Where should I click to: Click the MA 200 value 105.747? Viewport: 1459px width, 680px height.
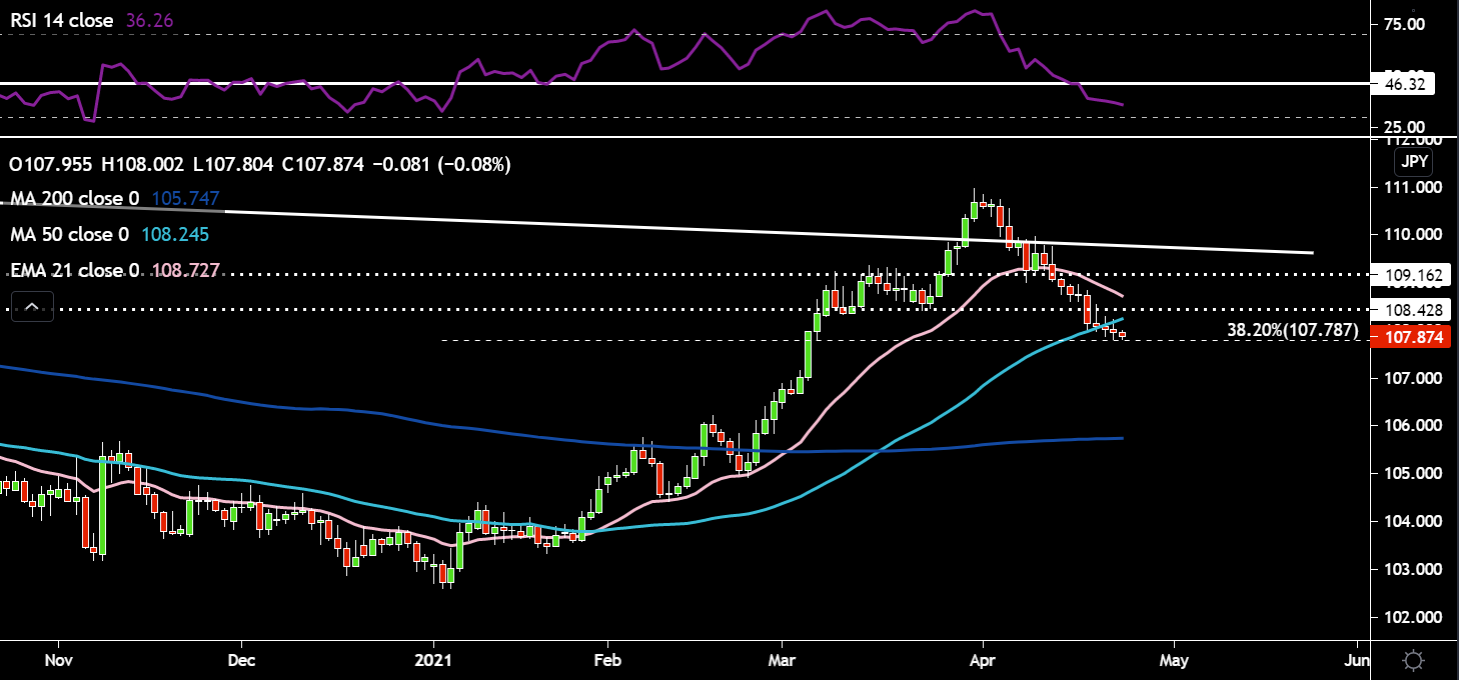coord(184,199)
